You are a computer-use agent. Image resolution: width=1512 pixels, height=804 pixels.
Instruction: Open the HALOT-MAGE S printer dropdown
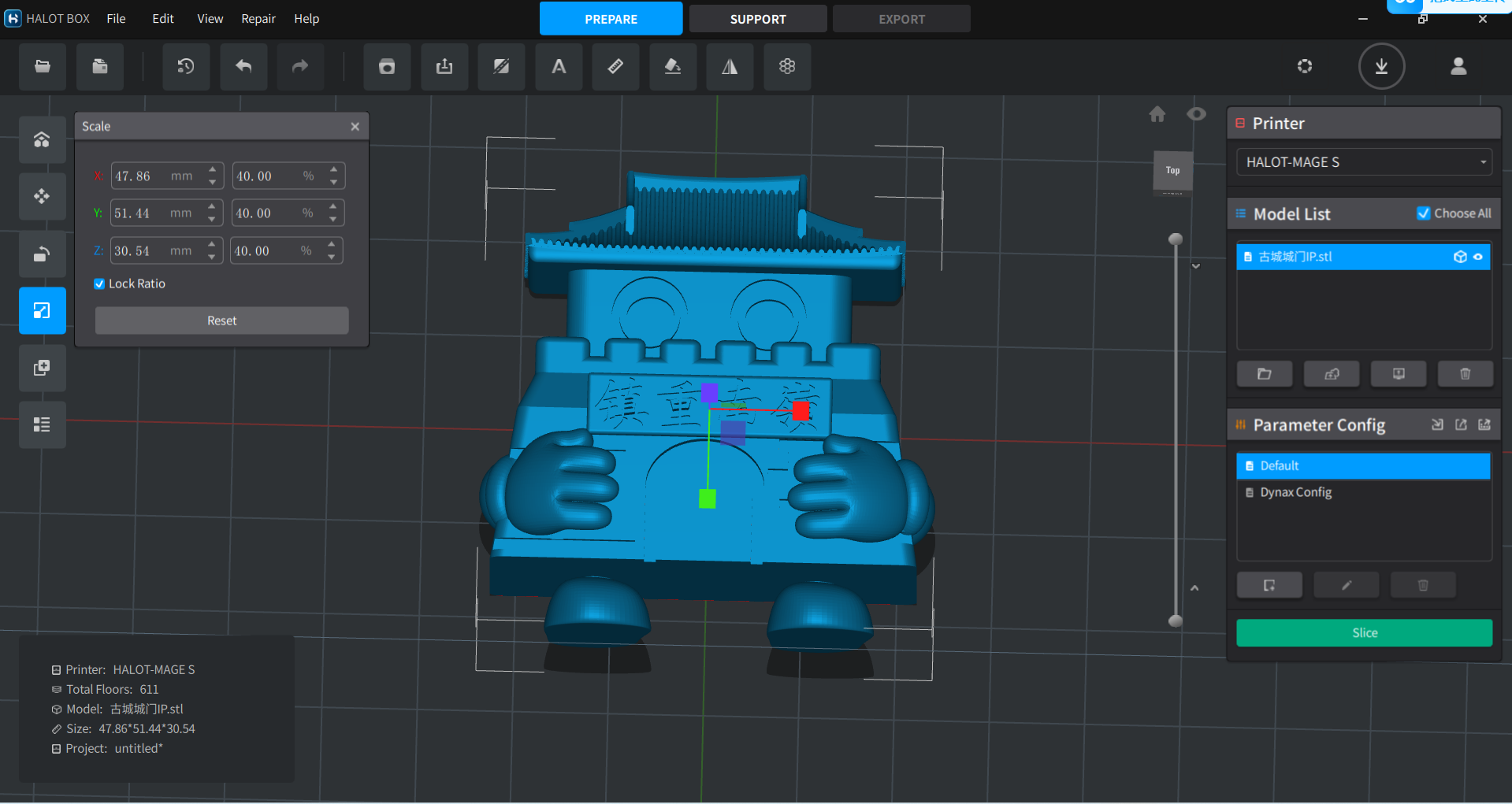tap(1364, 162)
